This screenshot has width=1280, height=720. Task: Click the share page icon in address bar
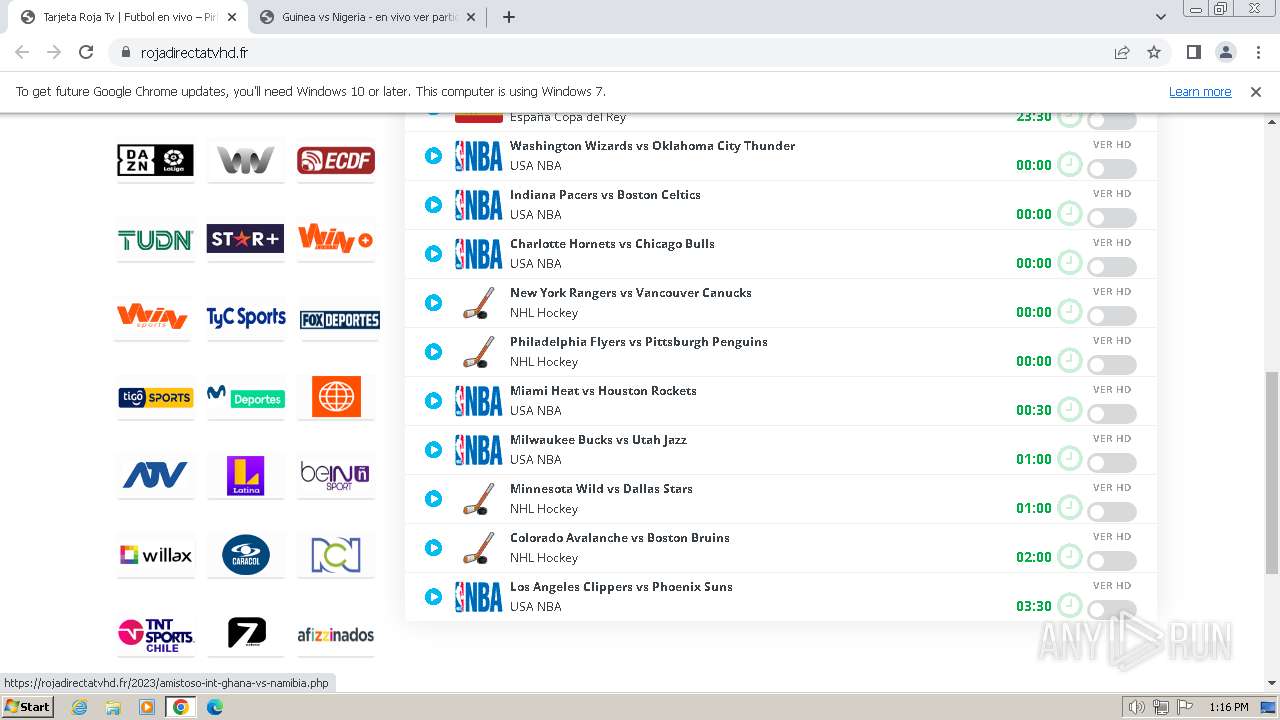(x=1122, y=52)
